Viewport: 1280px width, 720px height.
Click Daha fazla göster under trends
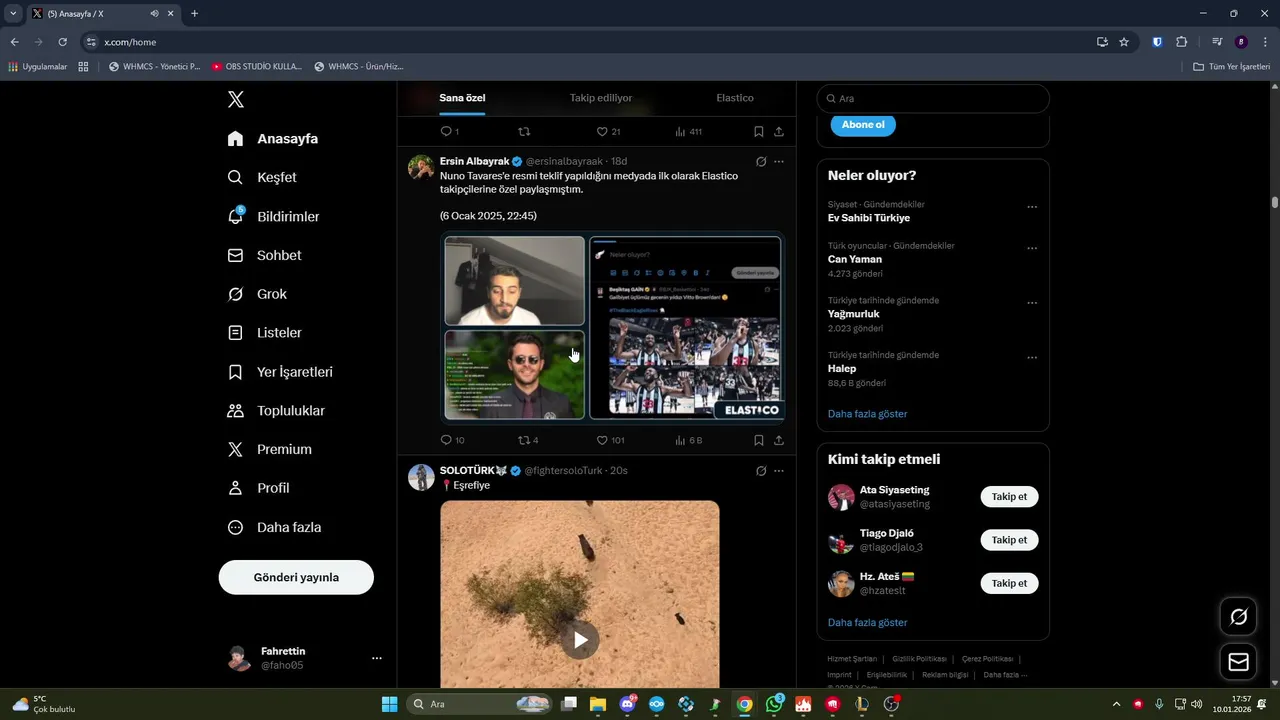pos(867,414)
